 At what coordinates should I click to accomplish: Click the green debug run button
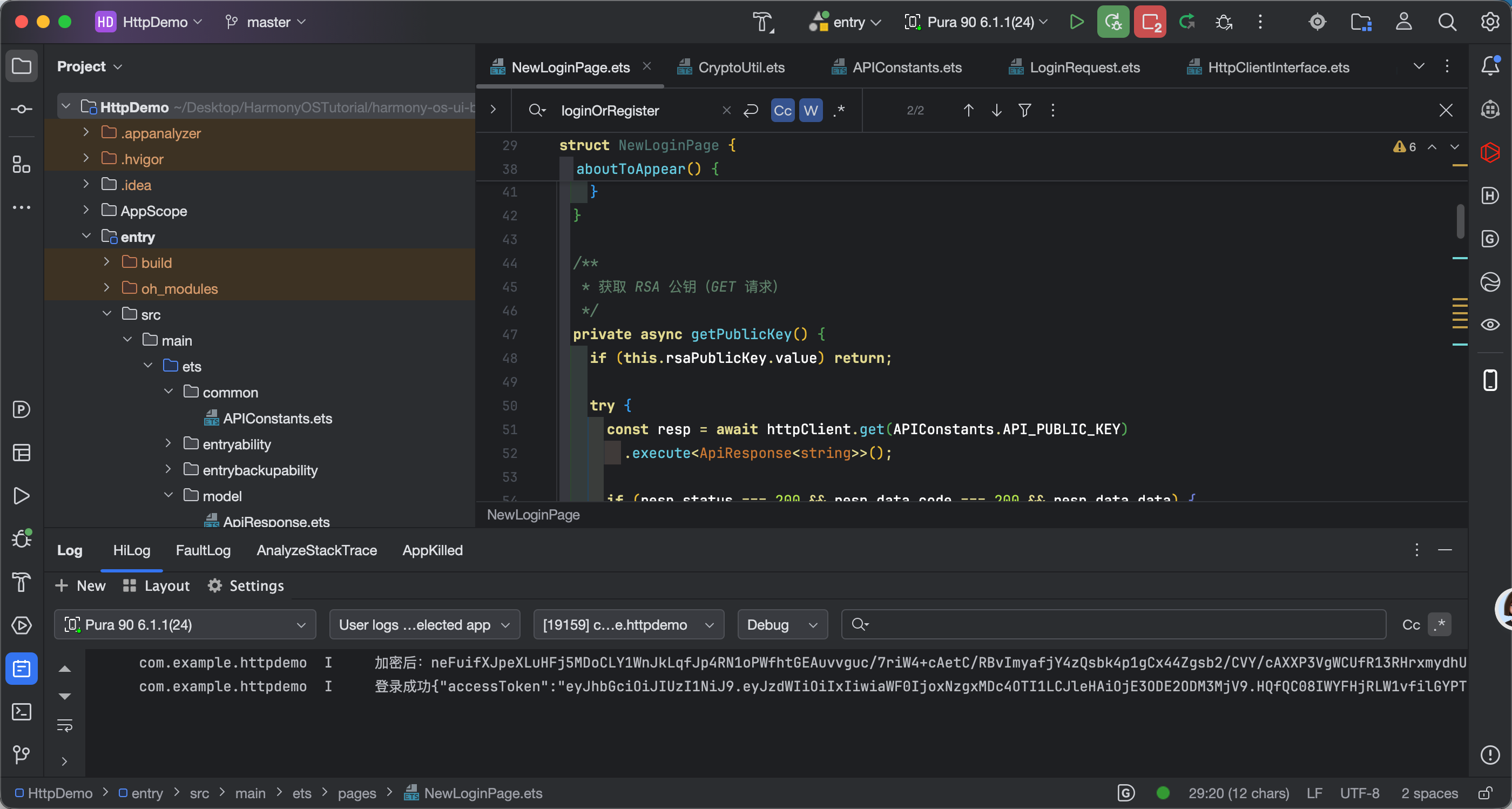1113,22
